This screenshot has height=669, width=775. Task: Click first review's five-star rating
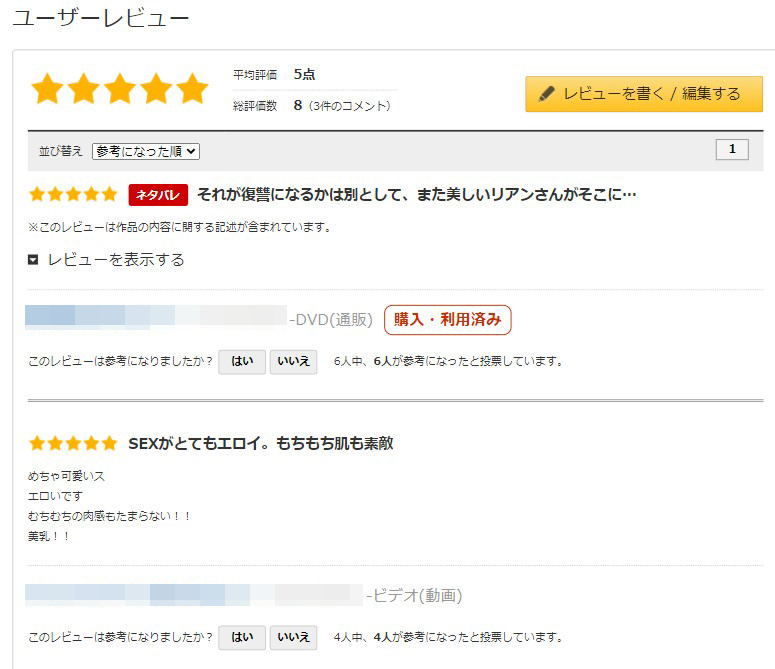coord(73,194)
